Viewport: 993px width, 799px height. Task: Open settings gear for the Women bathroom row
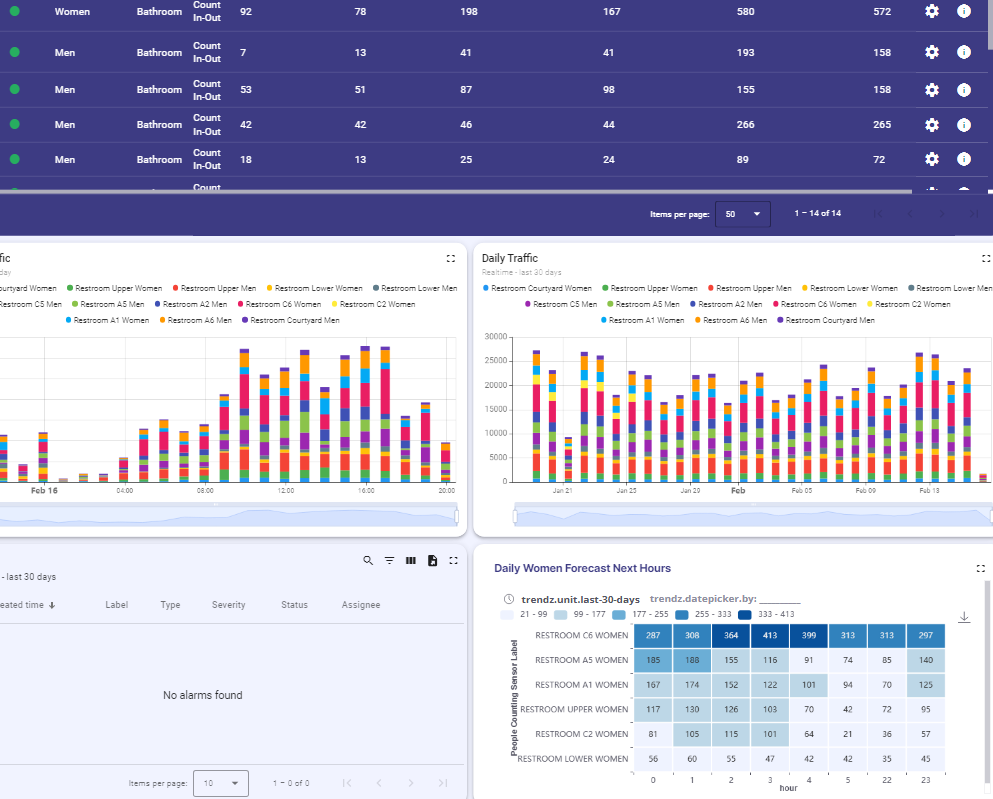[x=931, y=12]
